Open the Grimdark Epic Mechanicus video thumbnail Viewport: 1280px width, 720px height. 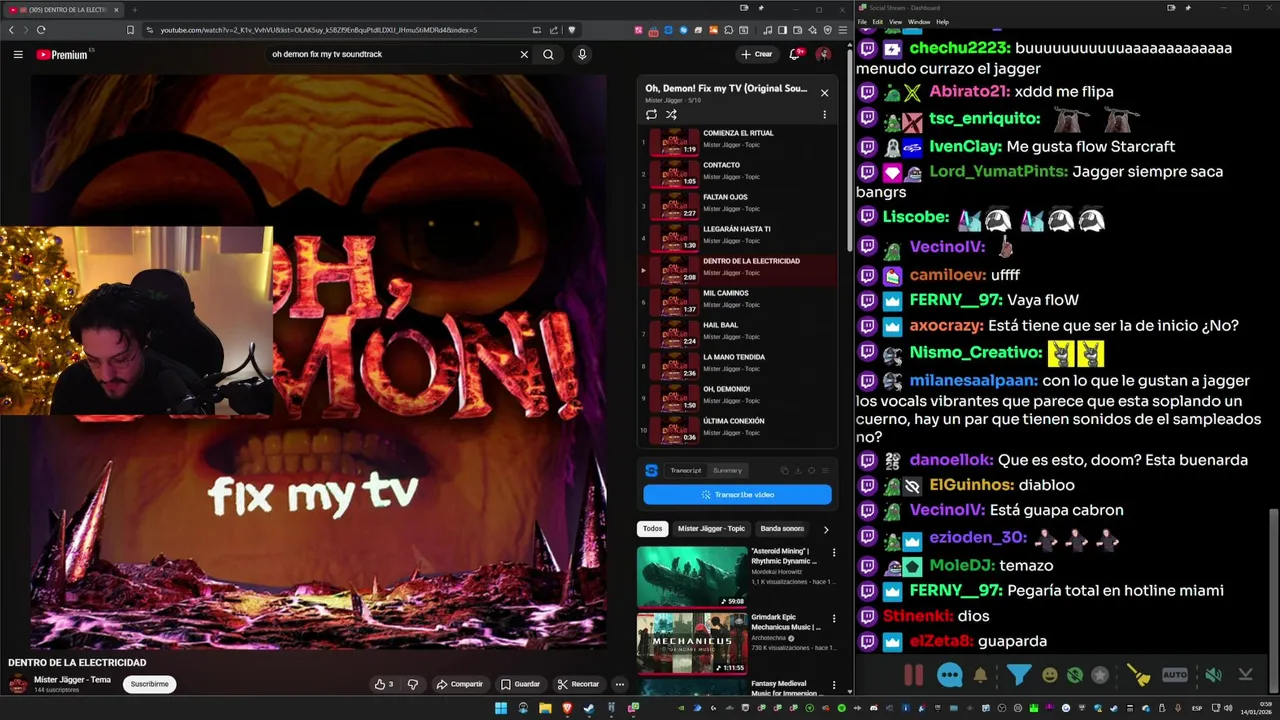692,642
